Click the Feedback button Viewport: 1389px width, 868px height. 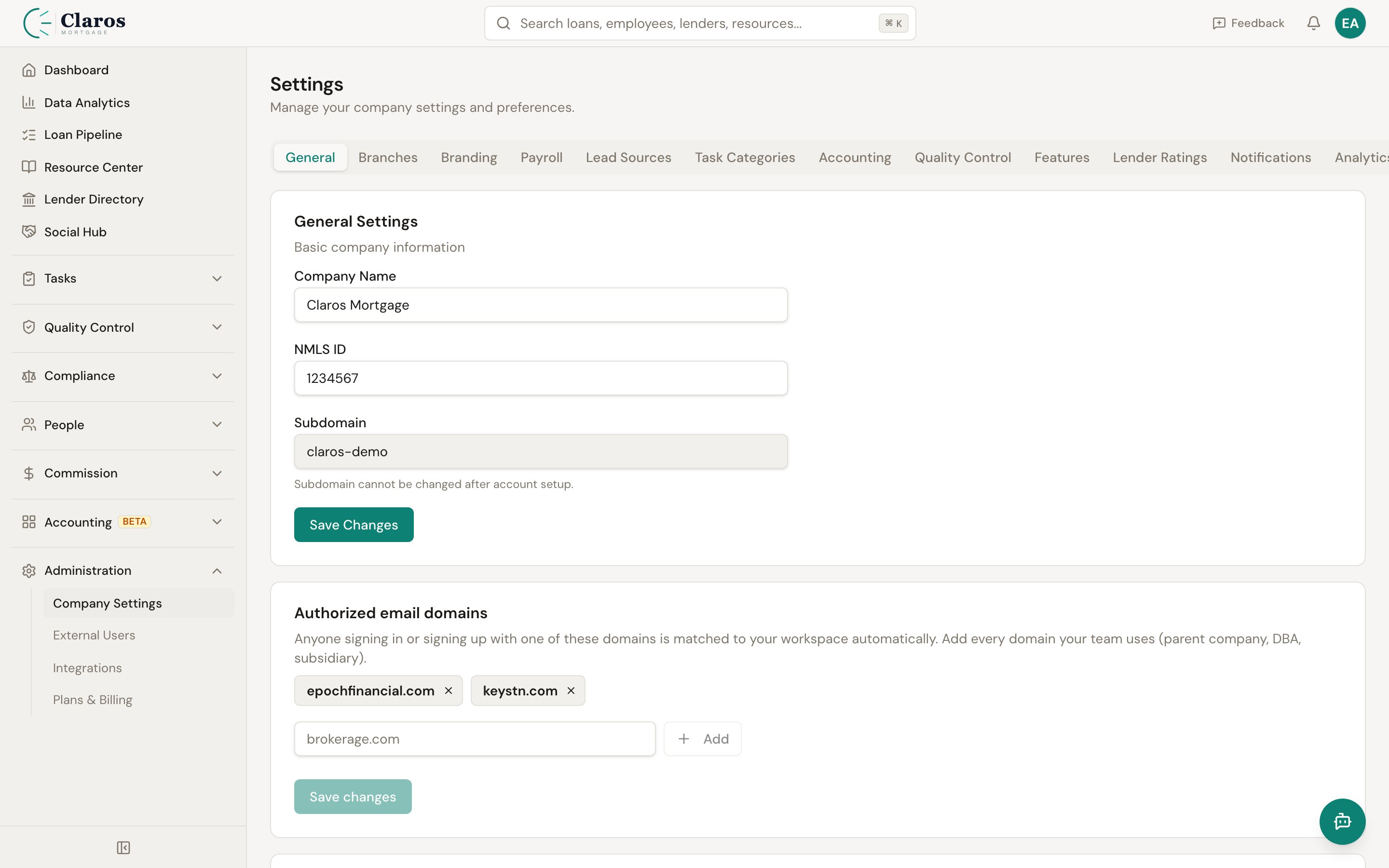(x=1248, y=23)
